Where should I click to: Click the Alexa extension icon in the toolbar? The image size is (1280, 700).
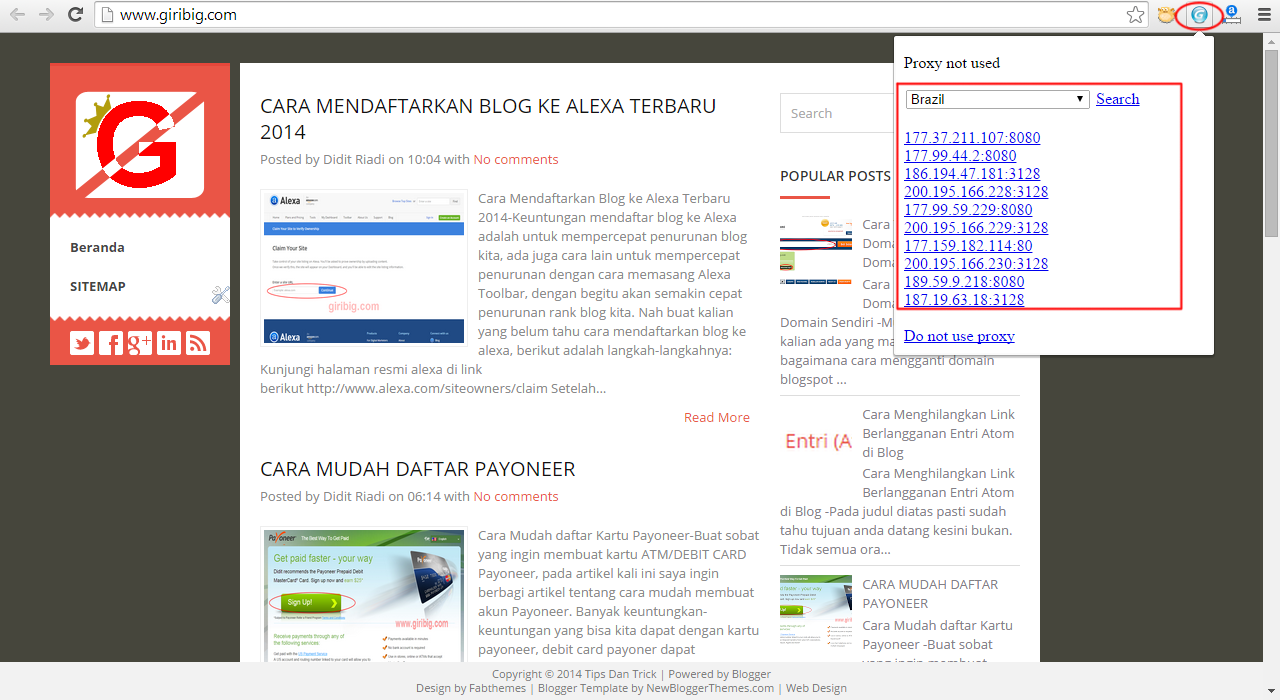point(1231,15)
